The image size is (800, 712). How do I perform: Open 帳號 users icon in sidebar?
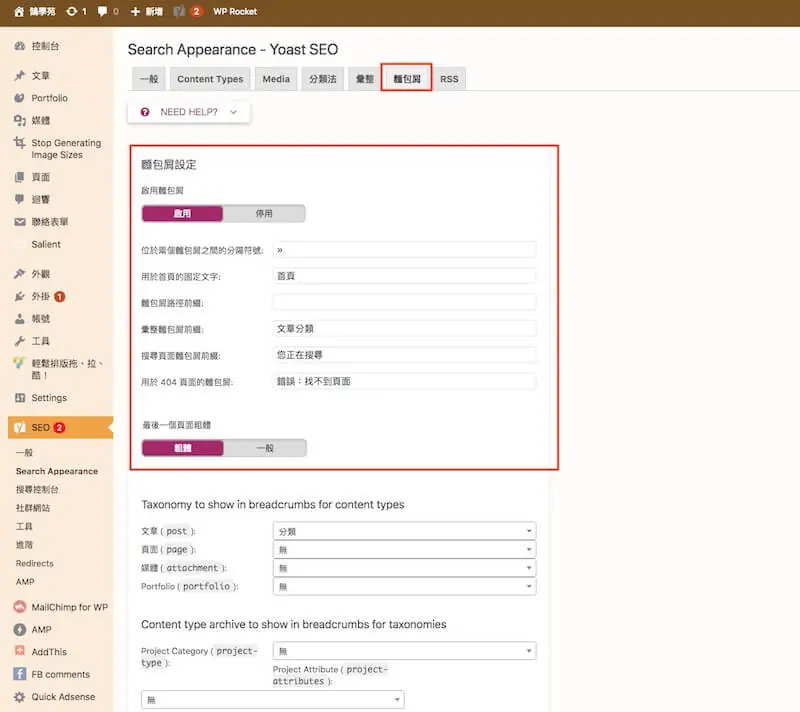19,319
